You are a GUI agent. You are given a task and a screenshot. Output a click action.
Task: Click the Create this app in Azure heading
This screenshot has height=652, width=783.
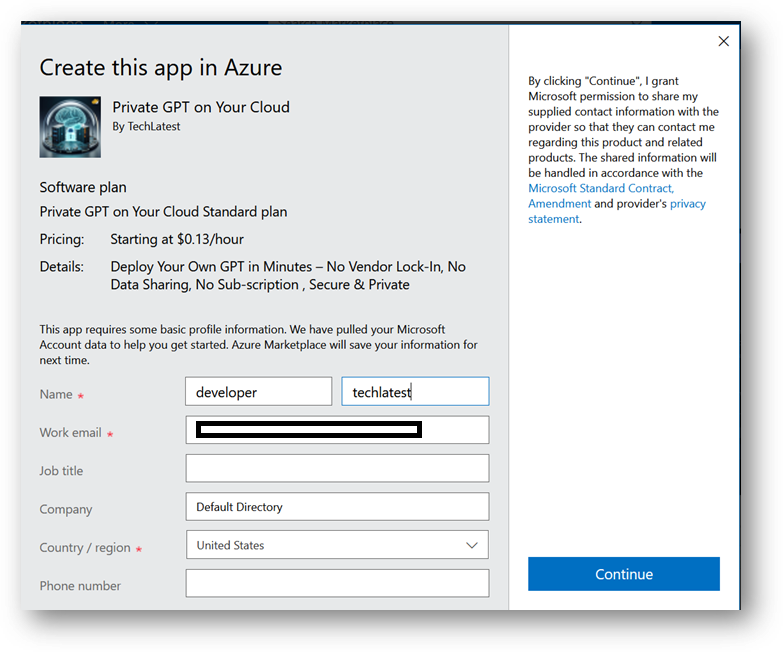click(x=161, y=68)
